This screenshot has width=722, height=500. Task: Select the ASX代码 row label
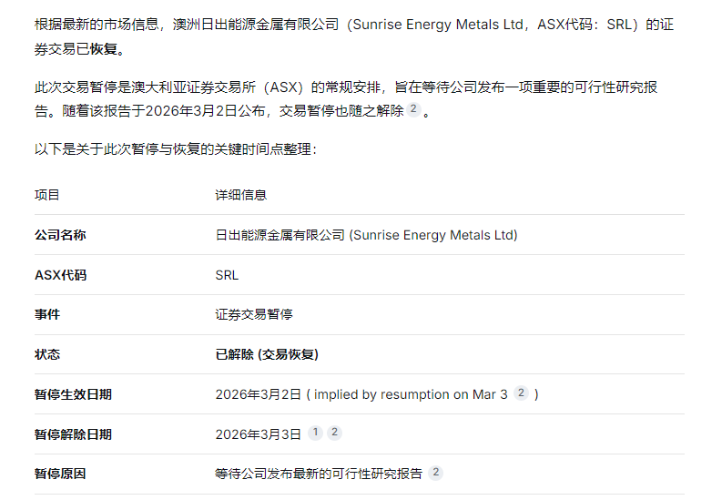[60, 275]
